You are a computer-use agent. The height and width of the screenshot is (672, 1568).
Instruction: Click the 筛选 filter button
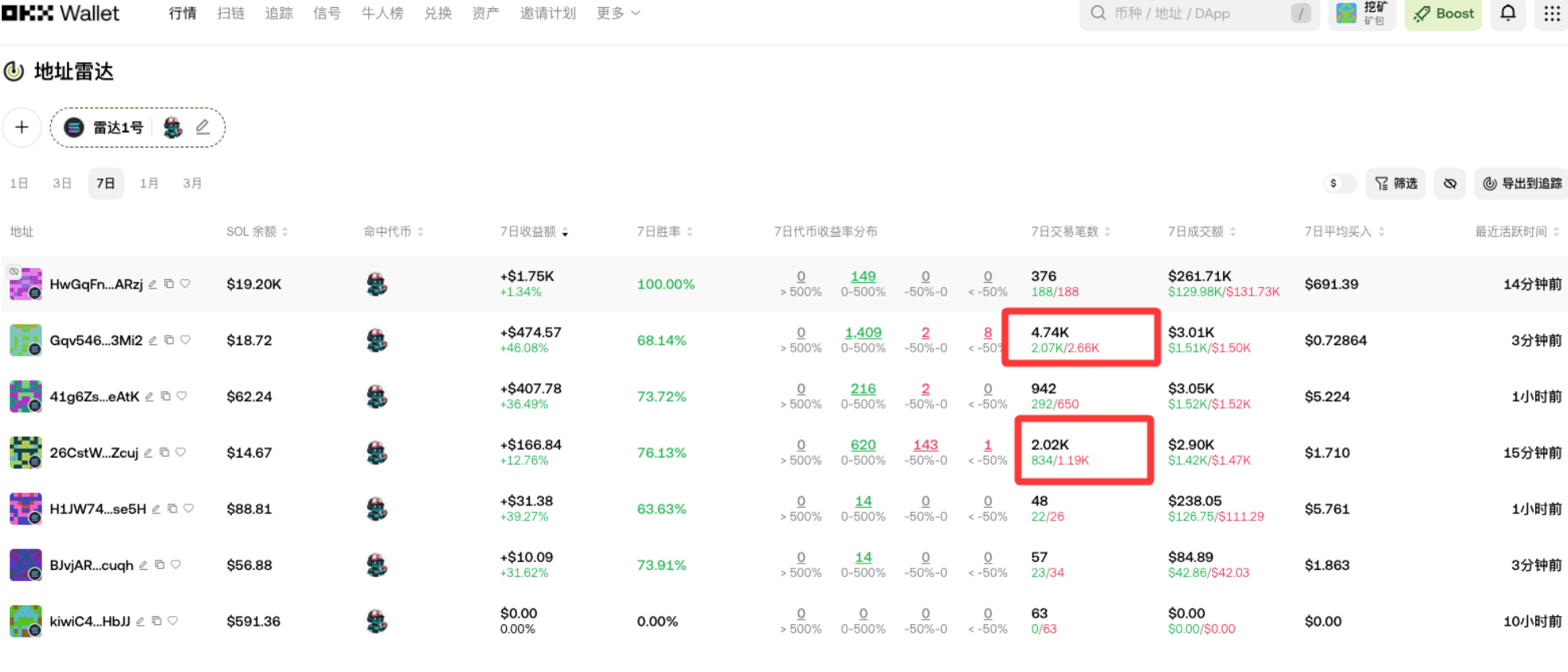point(1396,183)
